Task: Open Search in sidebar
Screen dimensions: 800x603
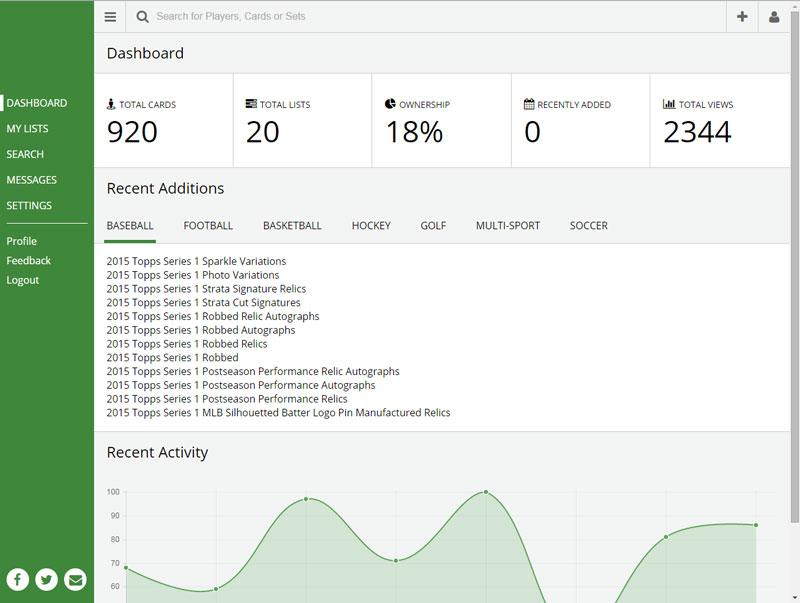Action: [x=25, y=154]
